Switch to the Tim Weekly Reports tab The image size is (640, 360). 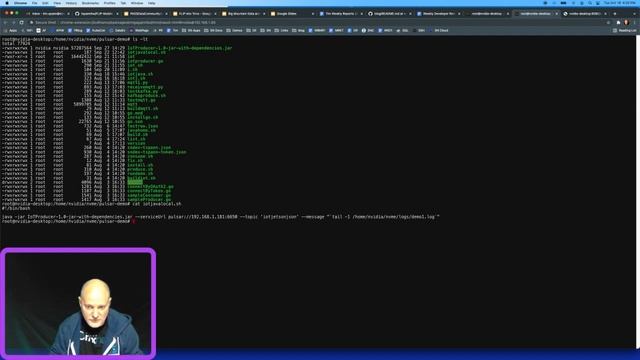click(341, 13)
